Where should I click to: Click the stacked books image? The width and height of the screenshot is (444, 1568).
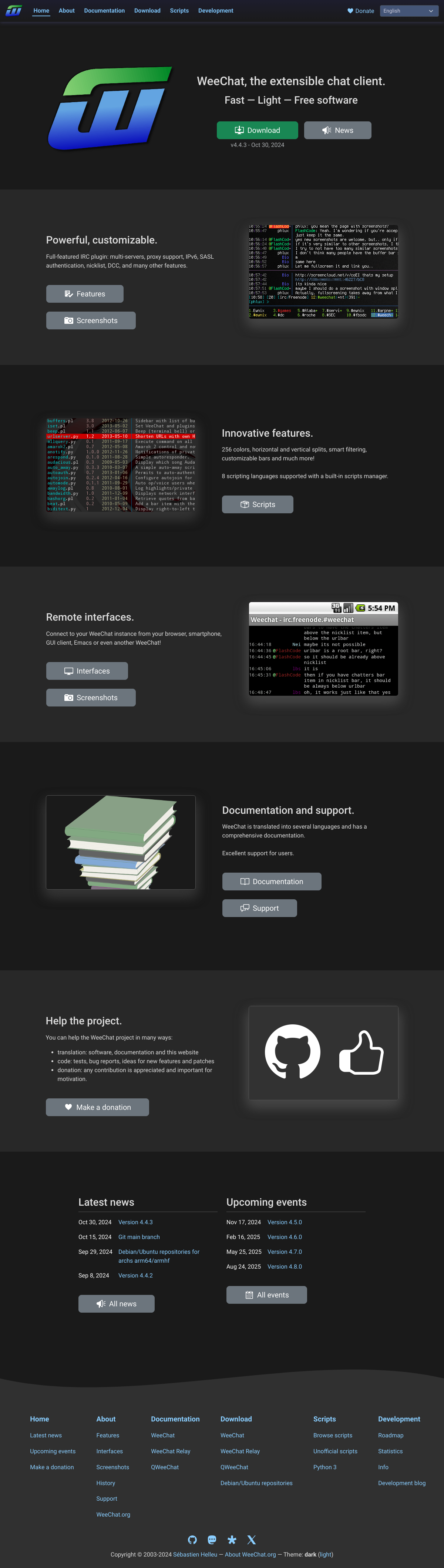pyautogui.click(x=121, y=842)
